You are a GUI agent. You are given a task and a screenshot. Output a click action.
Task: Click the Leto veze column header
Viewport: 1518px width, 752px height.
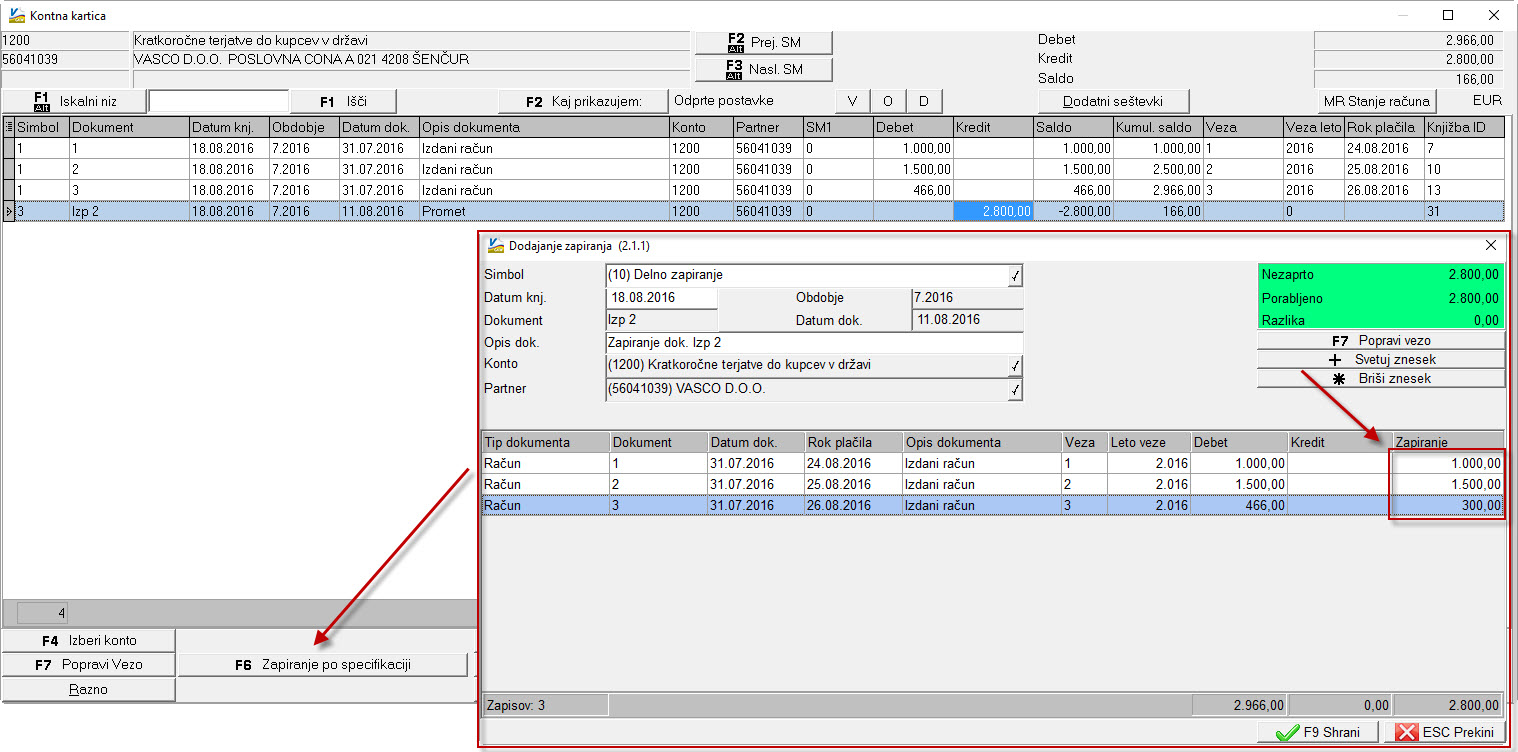click(x=1147, y=442)
